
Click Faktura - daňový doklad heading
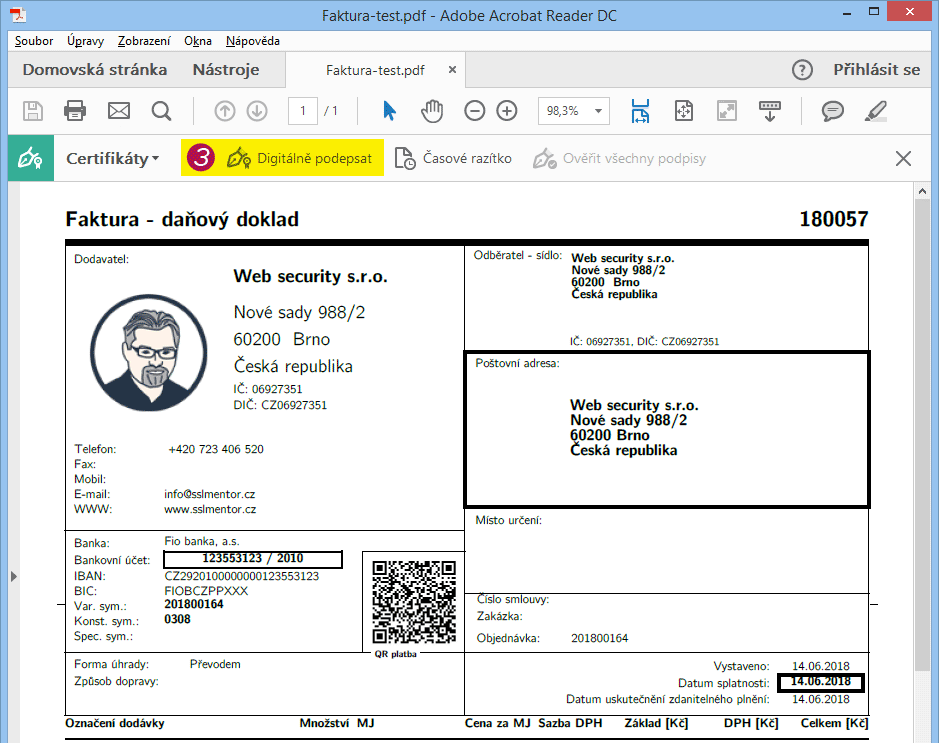[182, 219]
